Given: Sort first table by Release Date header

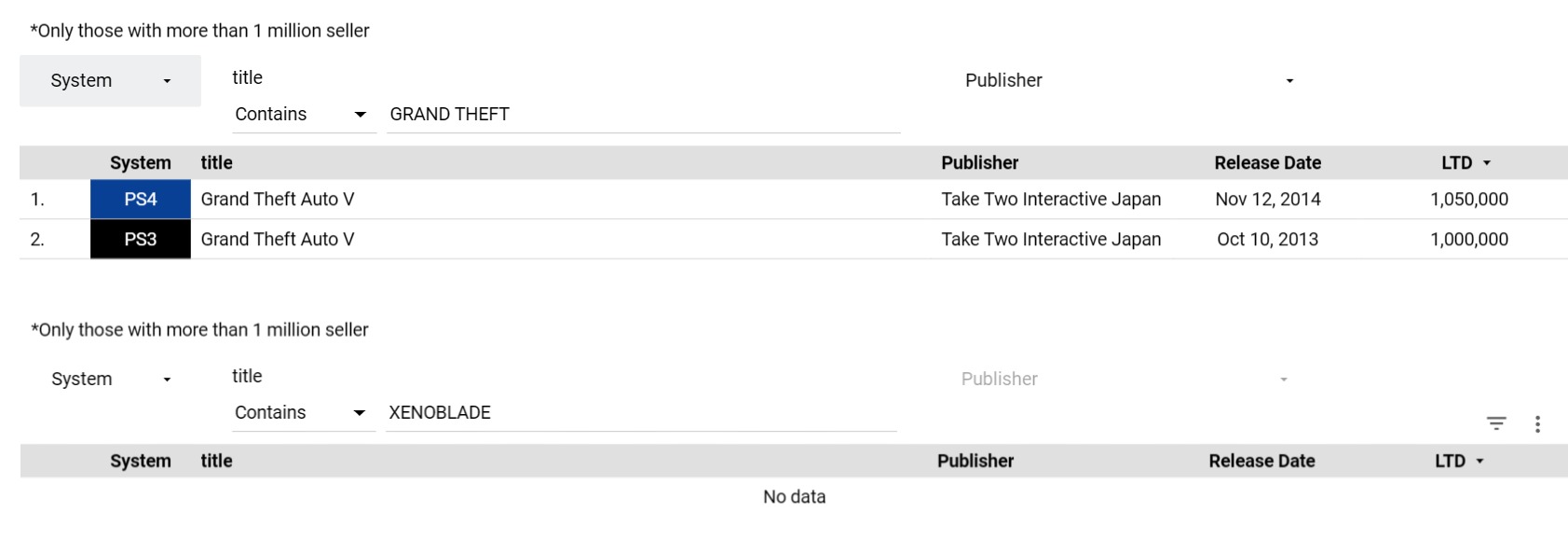Looking at the screenshot, I should [1267, 163].
